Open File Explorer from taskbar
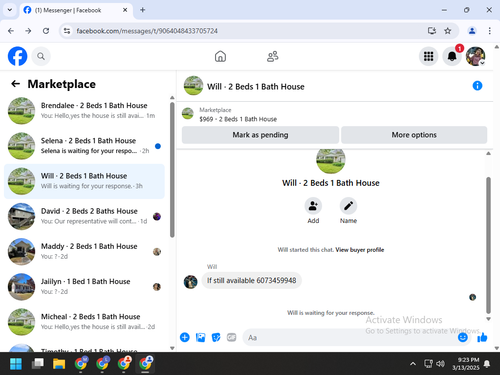Image resolution: width=500 pixels, height=375 pixels. (x=59, y=364)
